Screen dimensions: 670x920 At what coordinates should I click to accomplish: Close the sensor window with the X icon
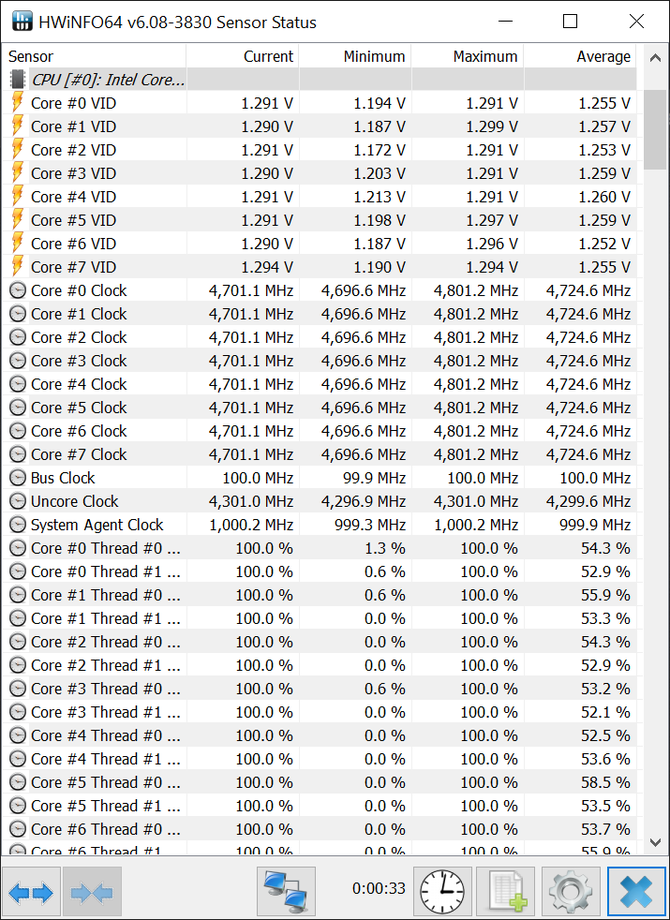(635, 889)
